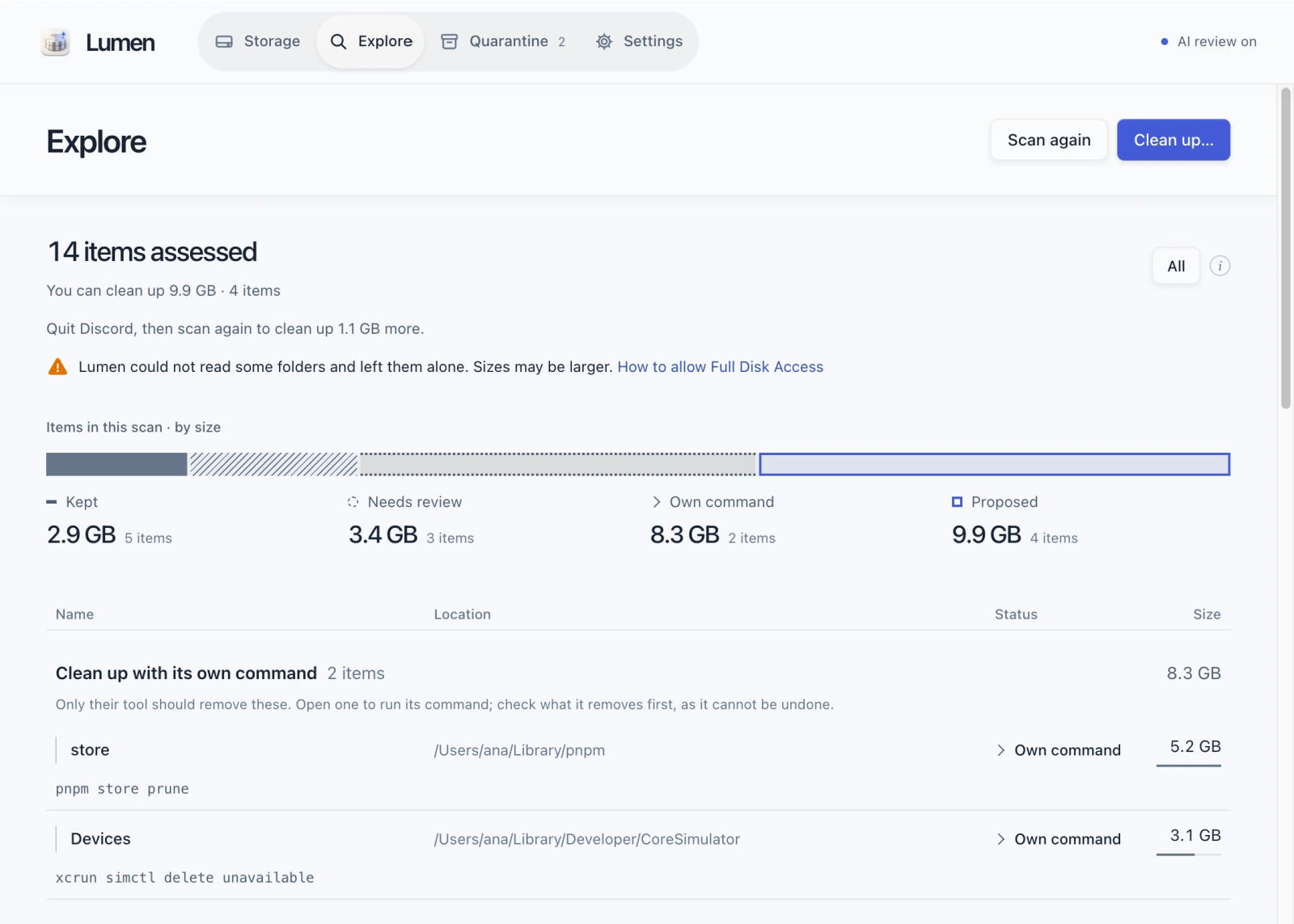This screenshot has height=924, width=1294.
Task: Click the Storage drive icon
Action: 224,41
